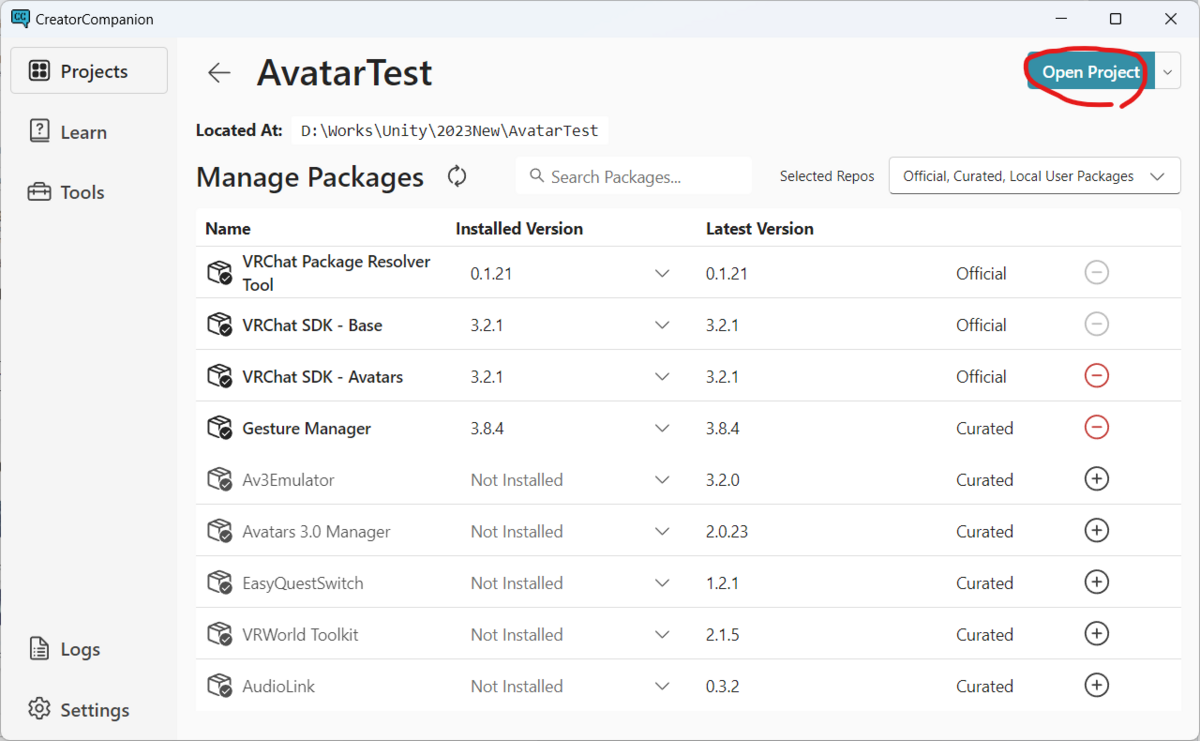Refresh the package list

[457, 177]
